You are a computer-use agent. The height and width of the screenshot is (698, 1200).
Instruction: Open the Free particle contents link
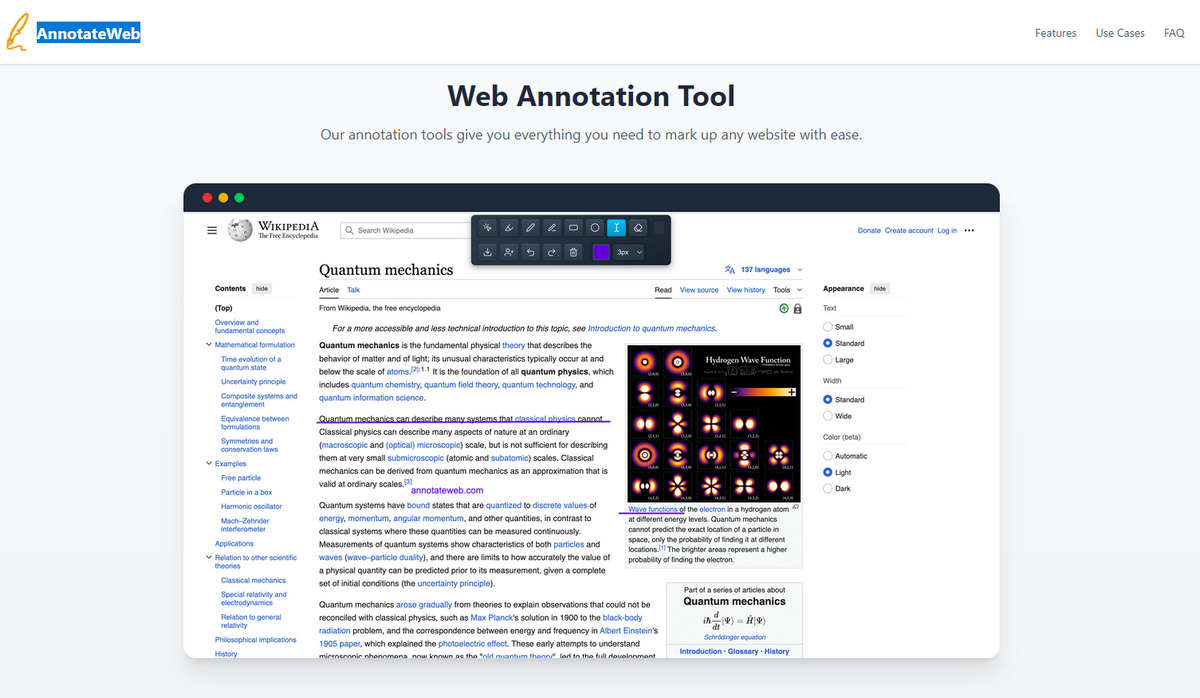[x=241, y=478]
